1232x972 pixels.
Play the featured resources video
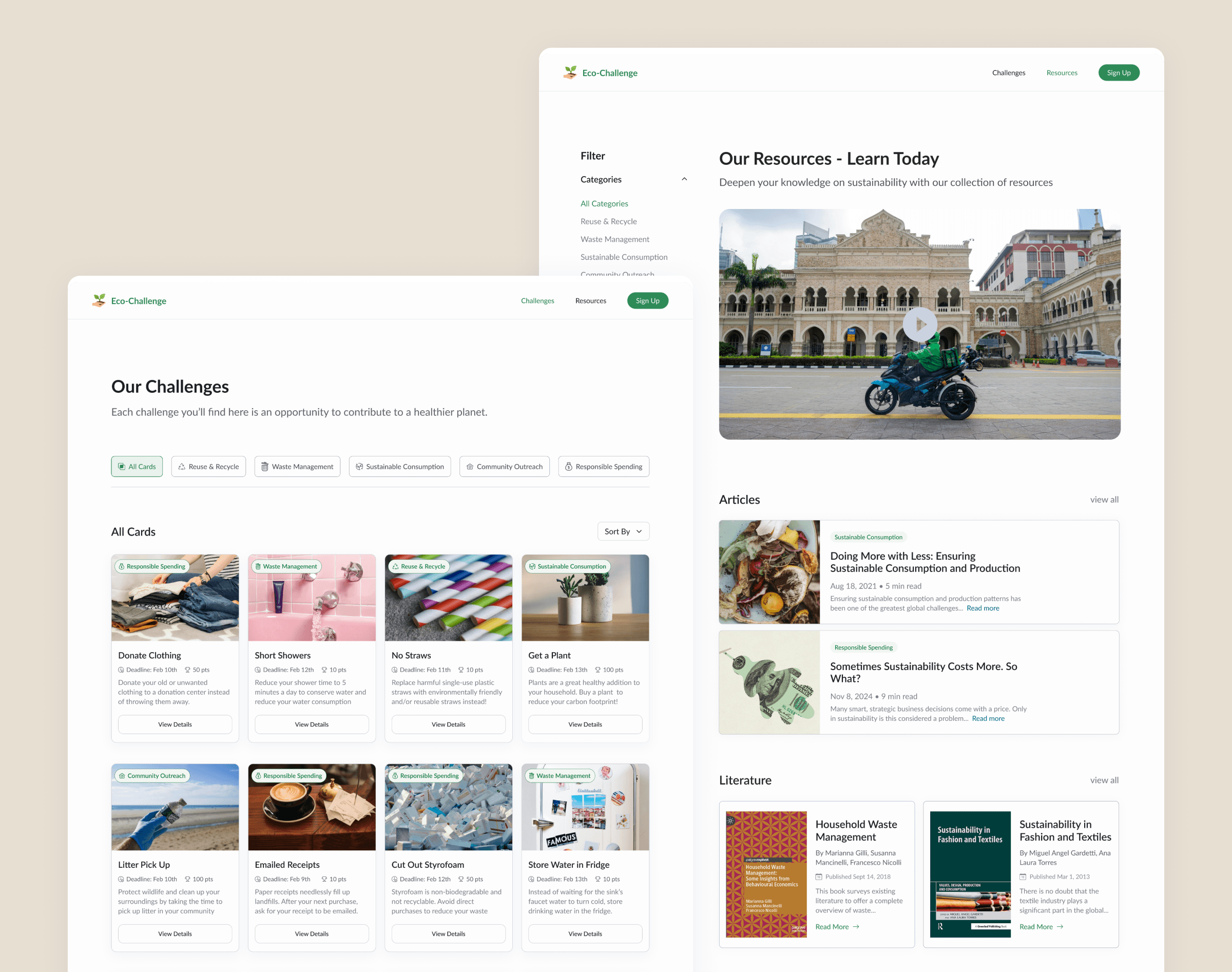[919, 325]
